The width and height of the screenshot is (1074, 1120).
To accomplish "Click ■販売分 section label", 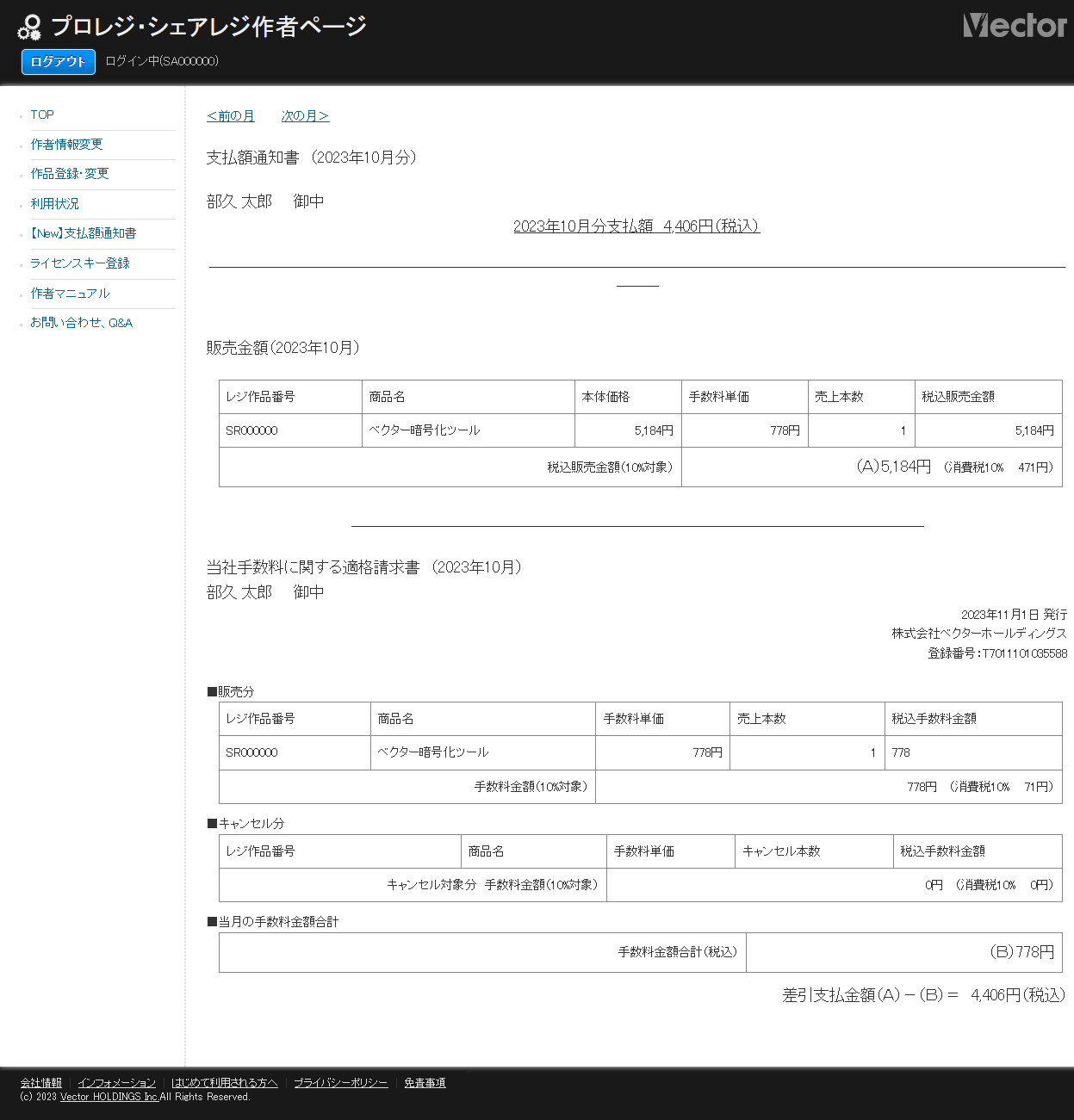I will coord(231,692).
